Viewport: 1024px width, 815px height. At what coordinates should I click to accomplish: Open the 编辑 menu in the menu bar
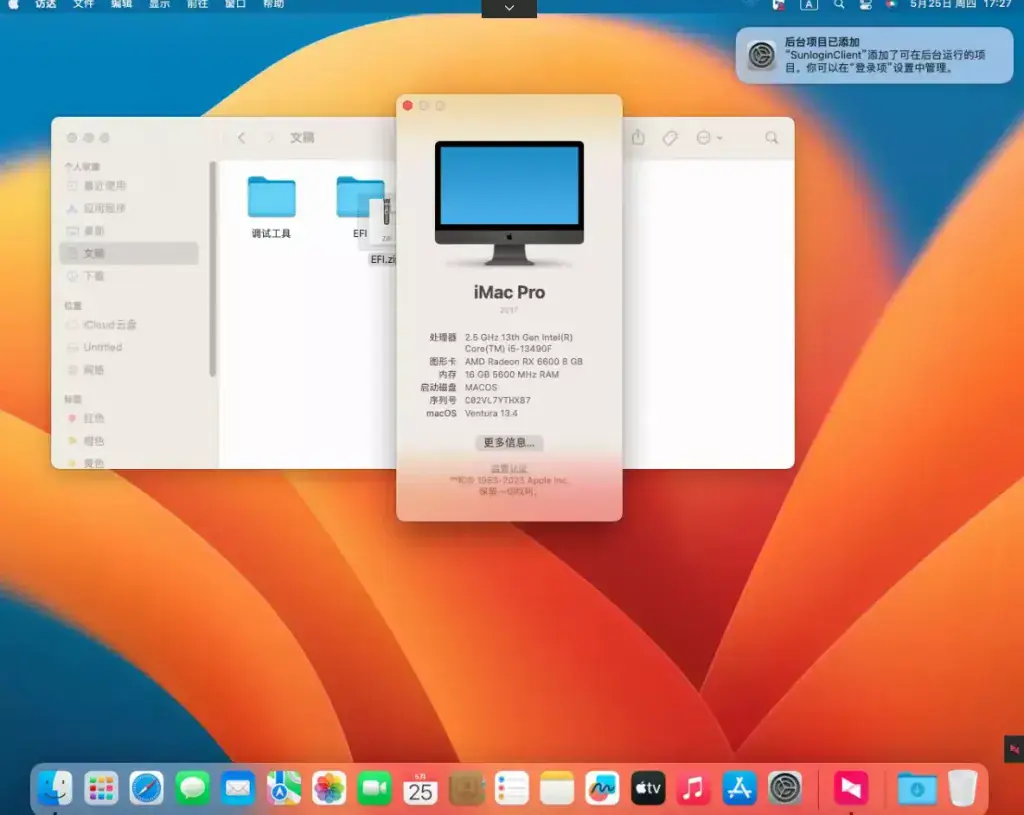(x=121, y=4)
